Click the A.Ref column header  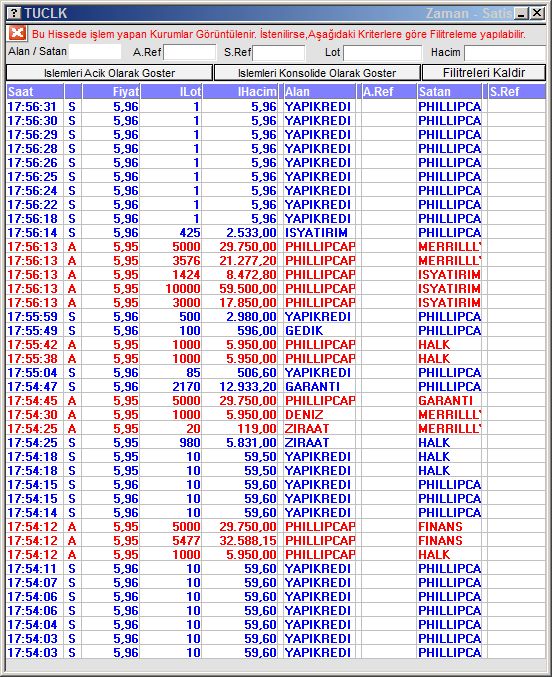[x=387, y=92]
